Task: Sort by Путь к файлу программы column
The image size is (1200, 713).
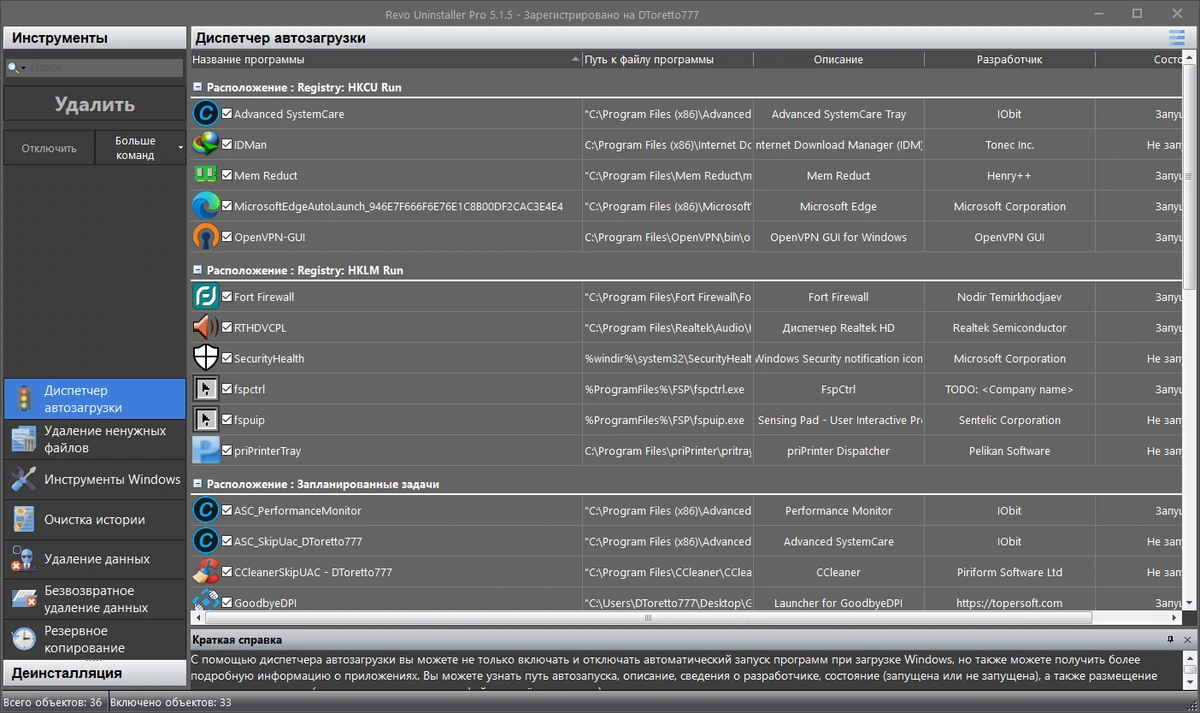Action: click(668, 59)
